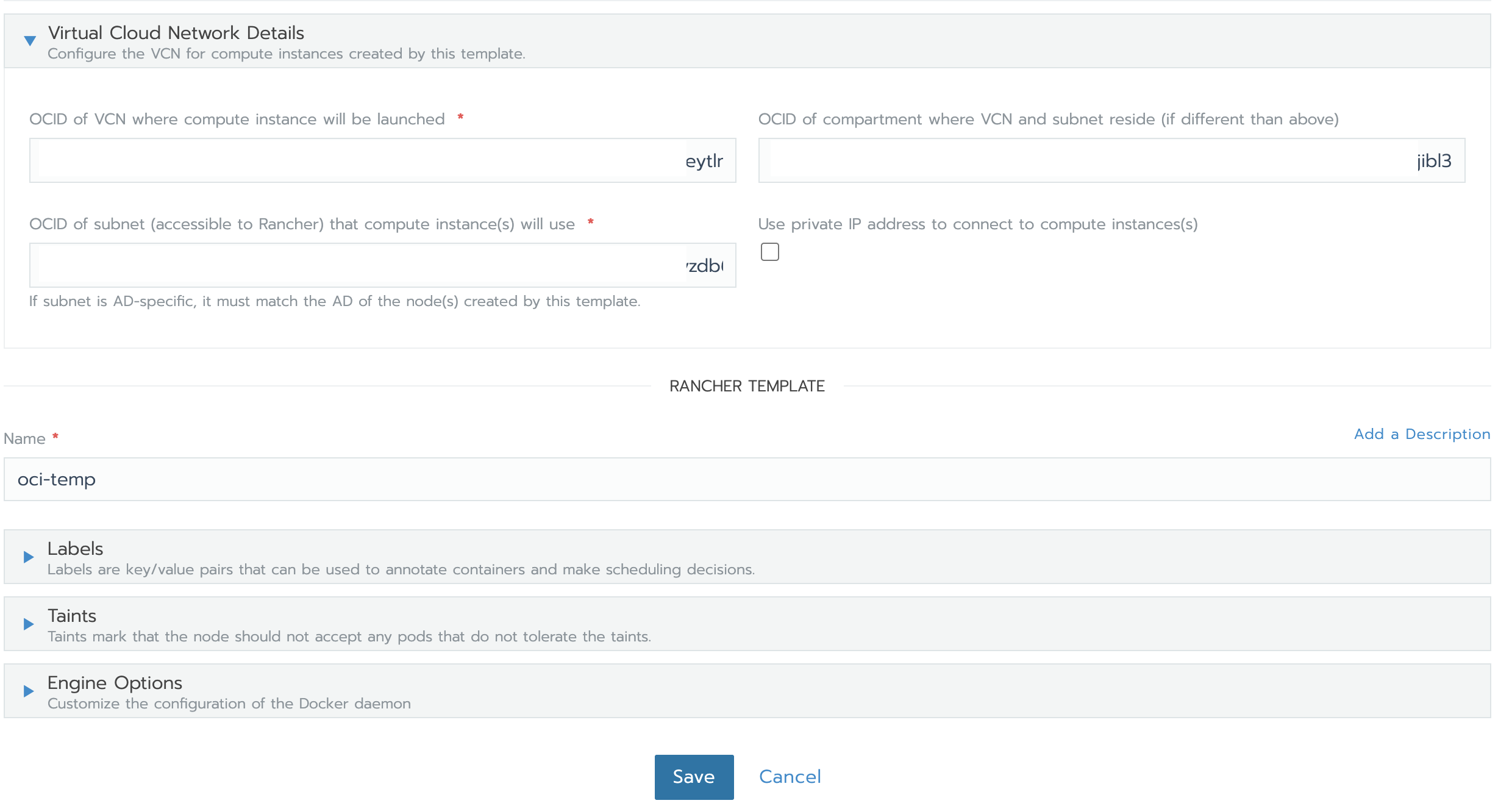The height and width of the screenshot is (806, 1512).
Task: Click the RANCHER TEMPLATE divider label
Action: 747,385
